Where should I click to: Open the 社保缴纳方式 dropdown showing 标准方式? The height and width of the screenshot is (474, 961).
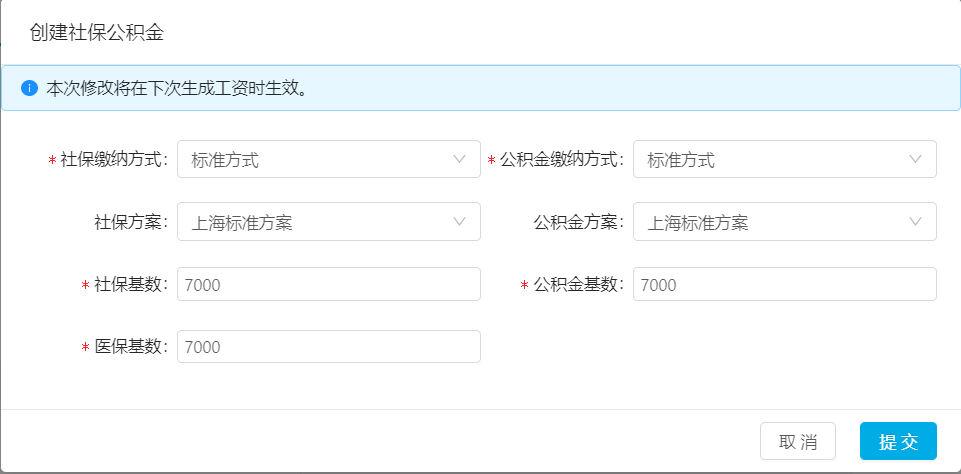329,159
